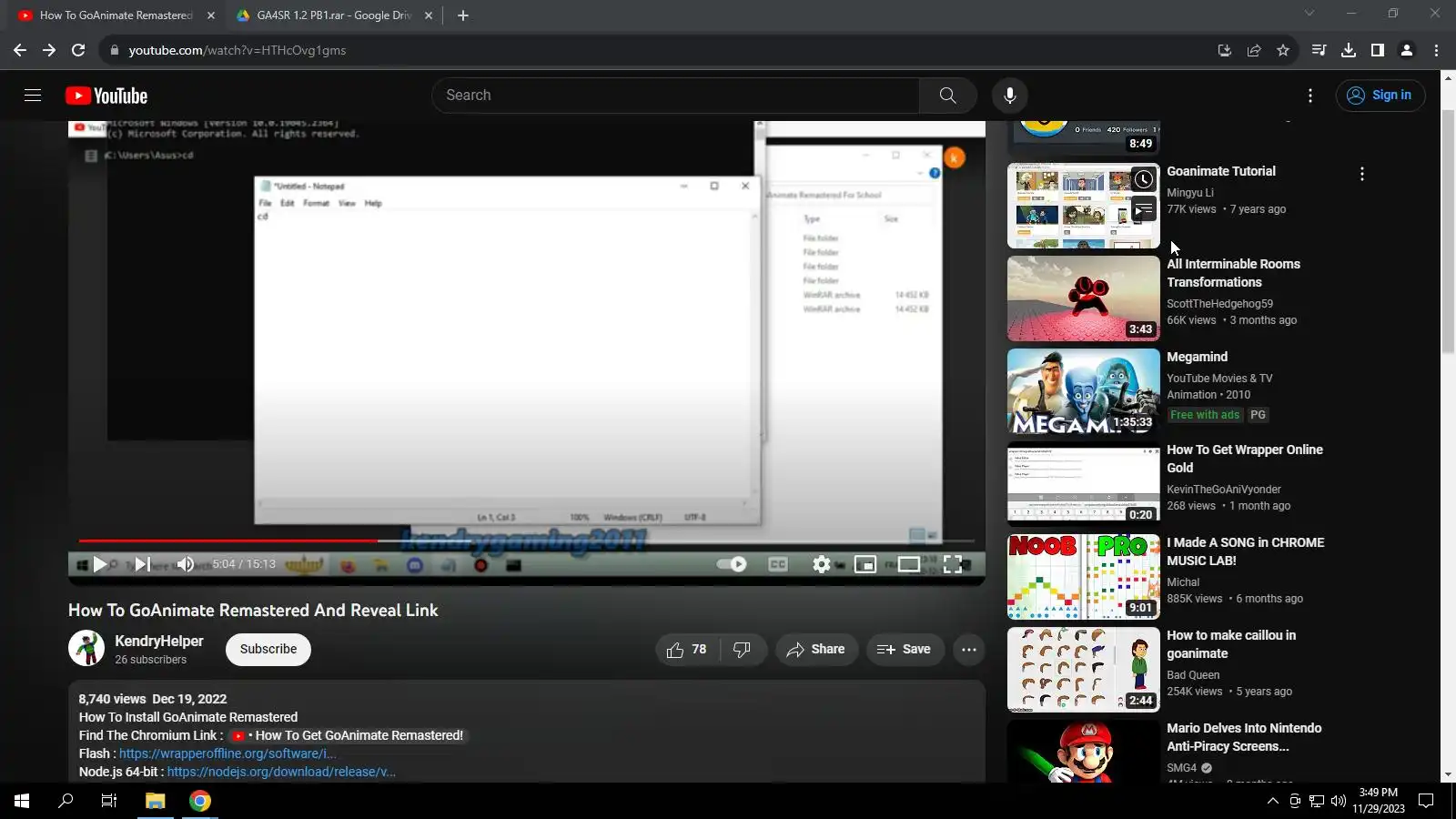Open the Chrome profile icon
Image resolution: width=1456 pixels, height=819 pixels.
tap(1407, 50)
